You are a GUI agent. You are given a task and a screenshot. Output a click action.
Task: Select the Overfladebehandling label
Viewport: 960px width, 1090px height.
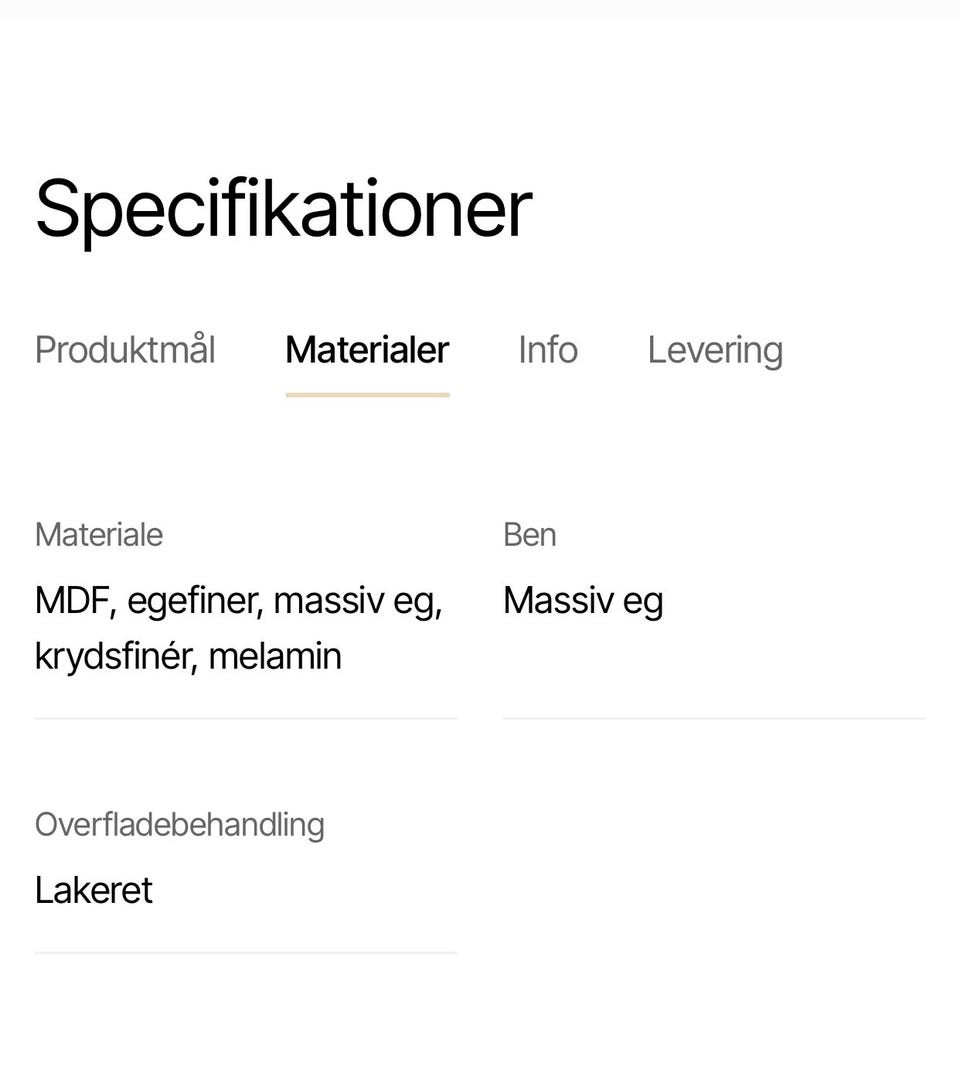point(179,825)
